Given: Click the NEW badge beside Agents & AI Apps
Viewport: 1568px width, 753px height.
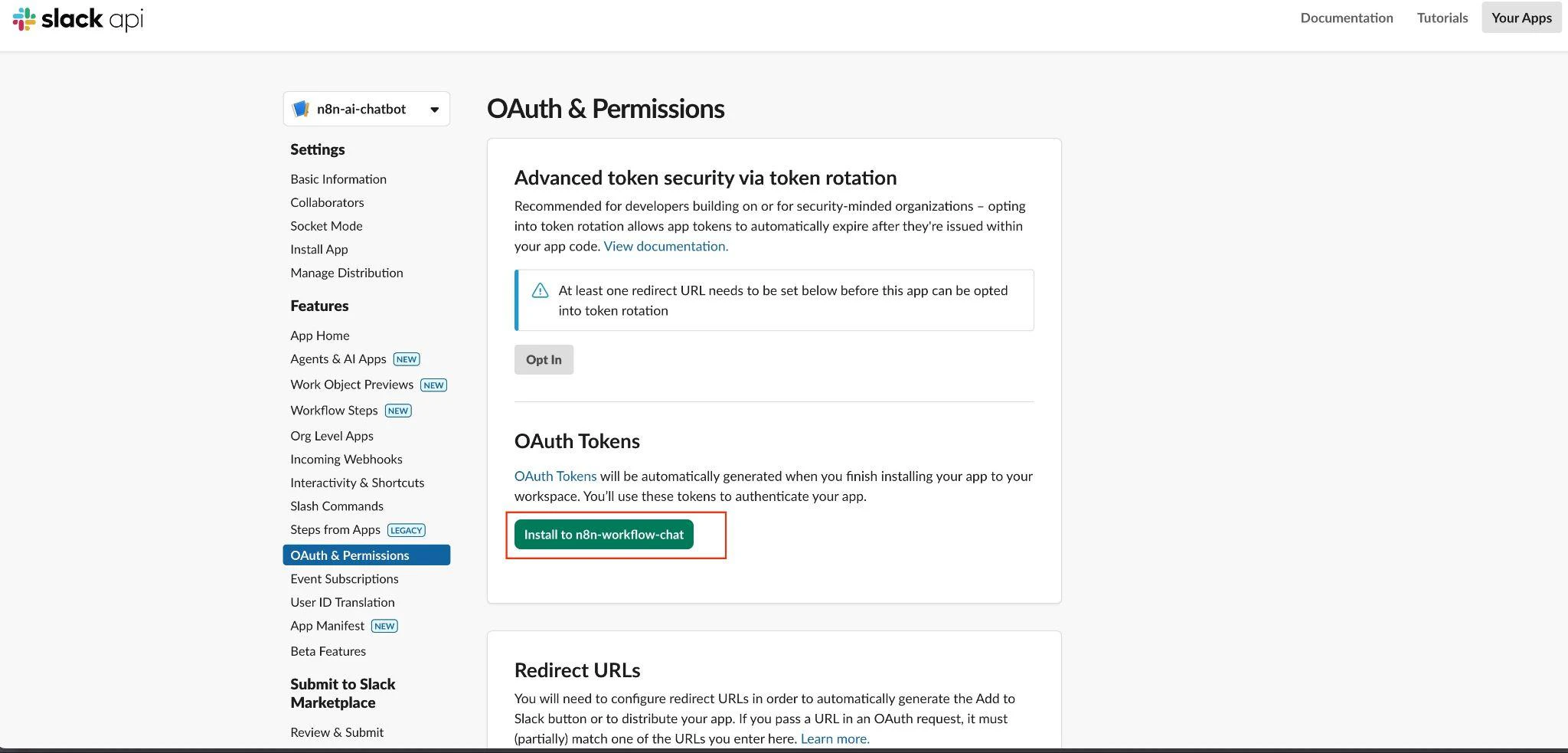Looking at the screenshot, I should [406, 359].
